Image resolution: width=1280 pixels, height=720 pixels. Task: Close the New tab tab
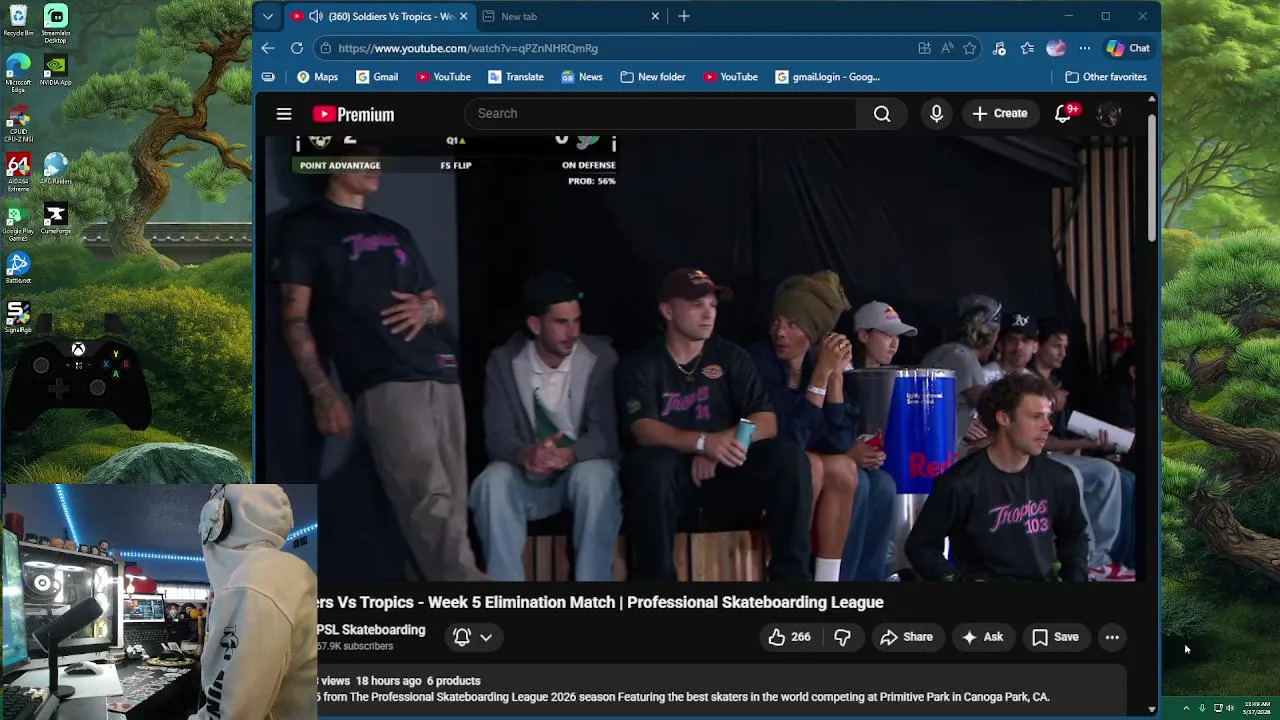click(655, 16)
